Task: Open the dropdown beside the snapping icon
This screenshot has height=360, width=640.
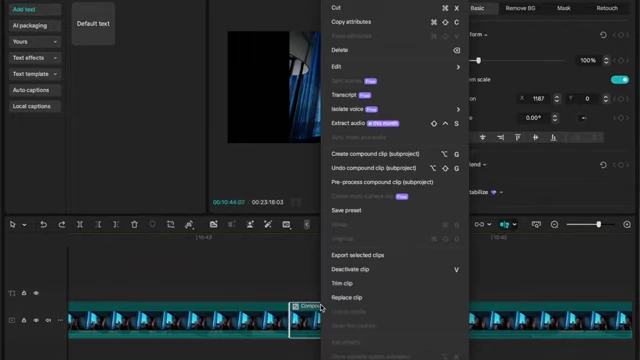Action: point(515,224)
